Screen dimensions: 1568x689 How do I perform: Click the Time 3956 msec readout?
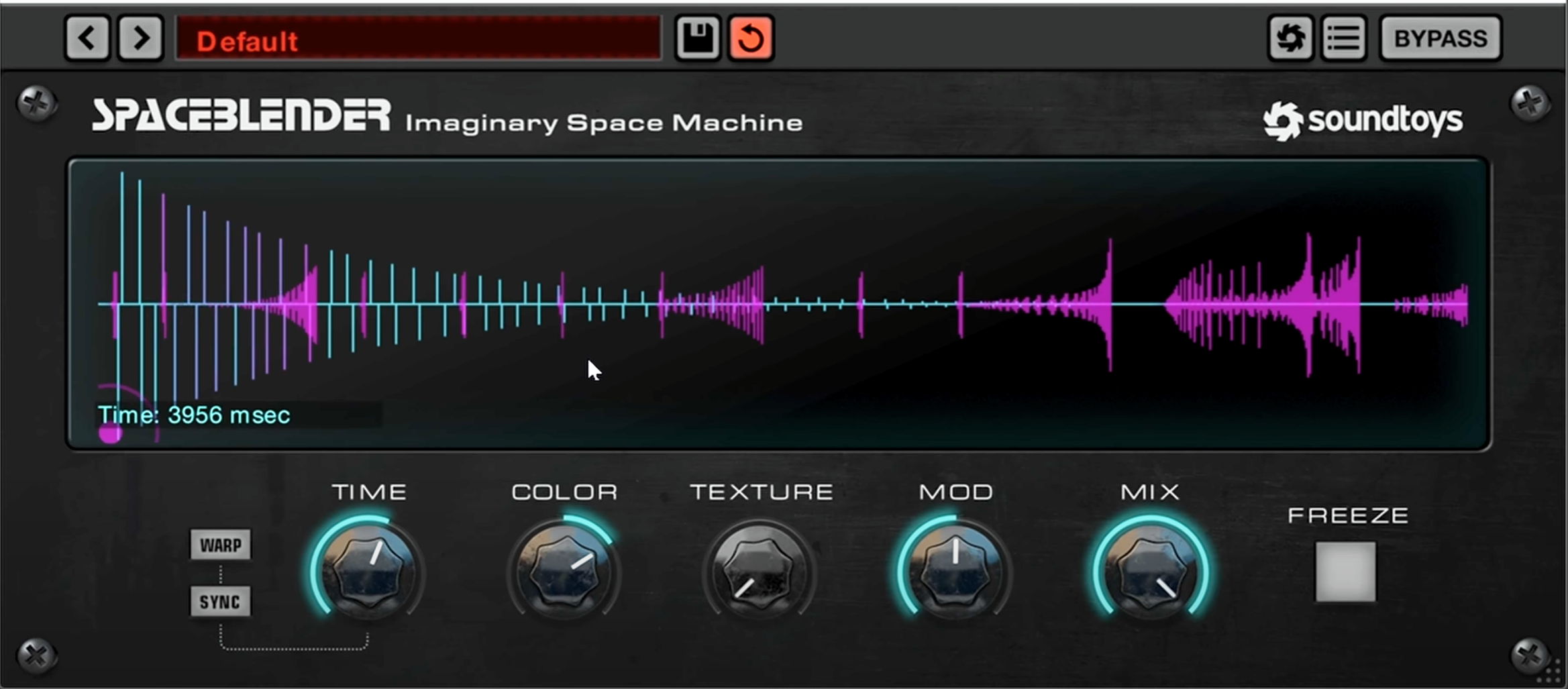tap(195, 415)
